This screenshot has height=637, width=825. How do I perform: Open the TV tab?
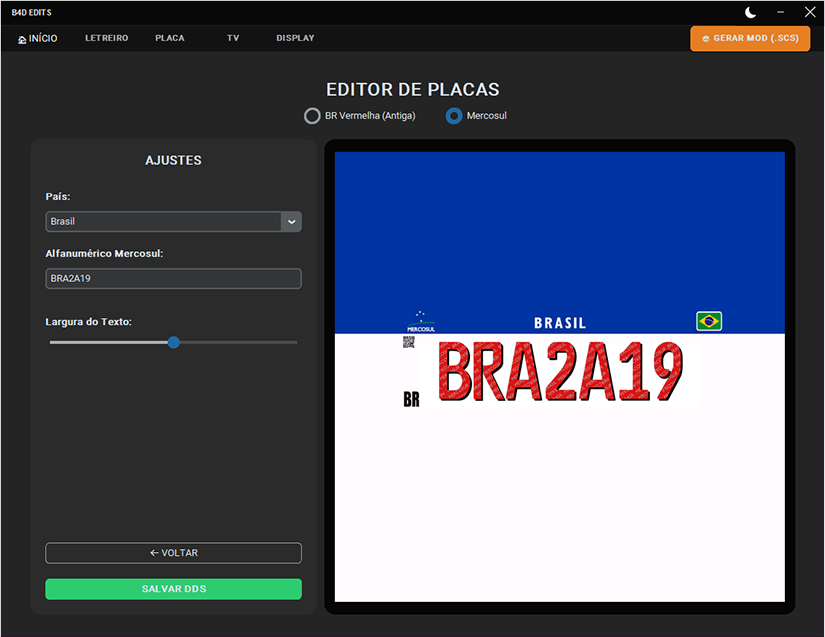pos(233,38)
